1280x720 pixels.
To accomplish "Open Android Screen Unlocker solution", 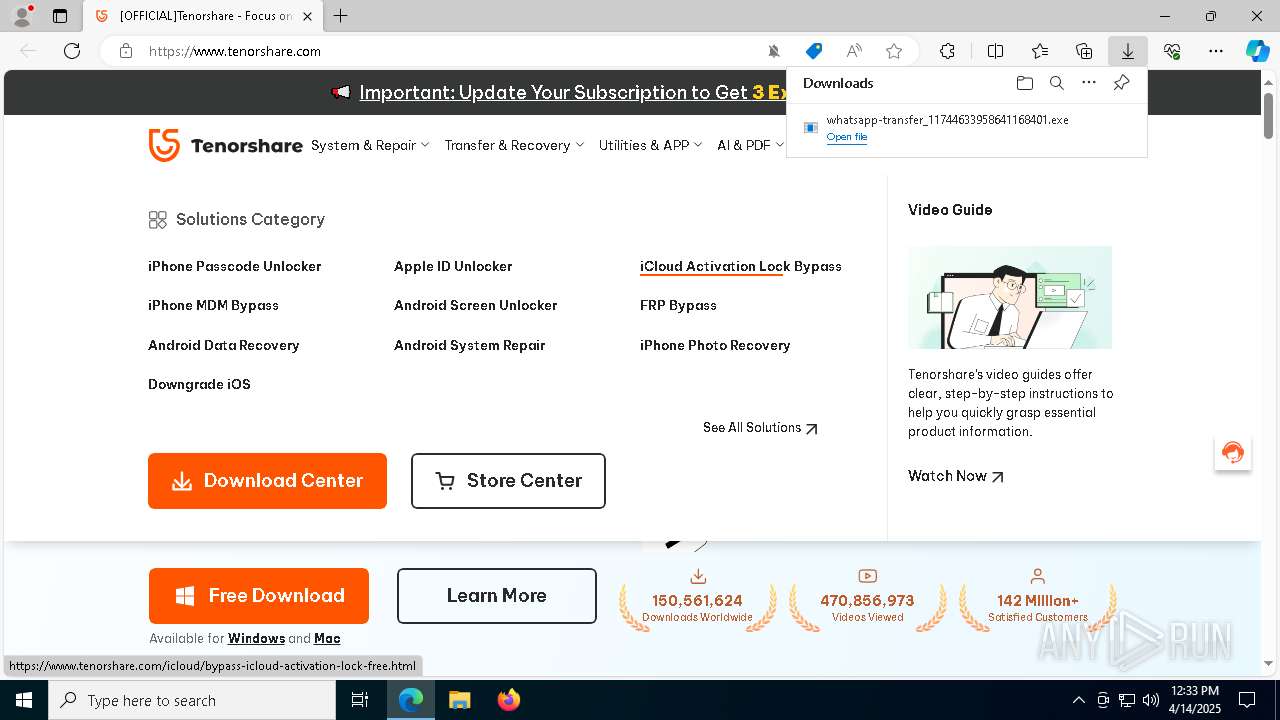I will coord(475,305).
